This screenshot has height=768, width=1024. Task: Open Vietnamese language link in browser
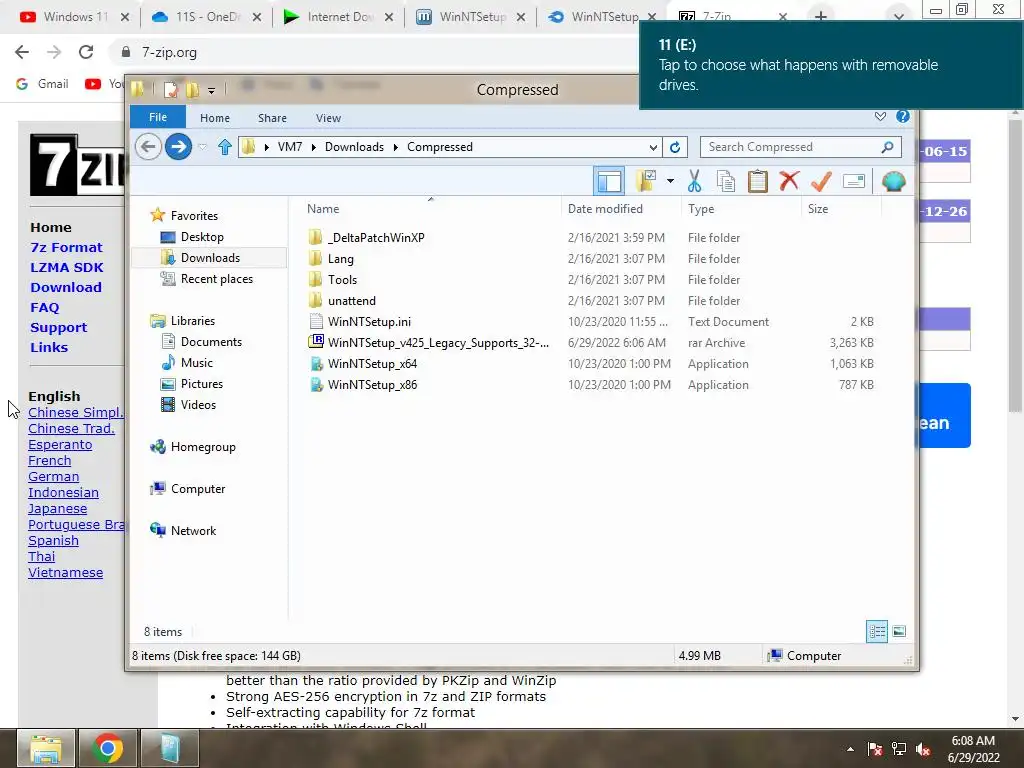pos(65,572)
